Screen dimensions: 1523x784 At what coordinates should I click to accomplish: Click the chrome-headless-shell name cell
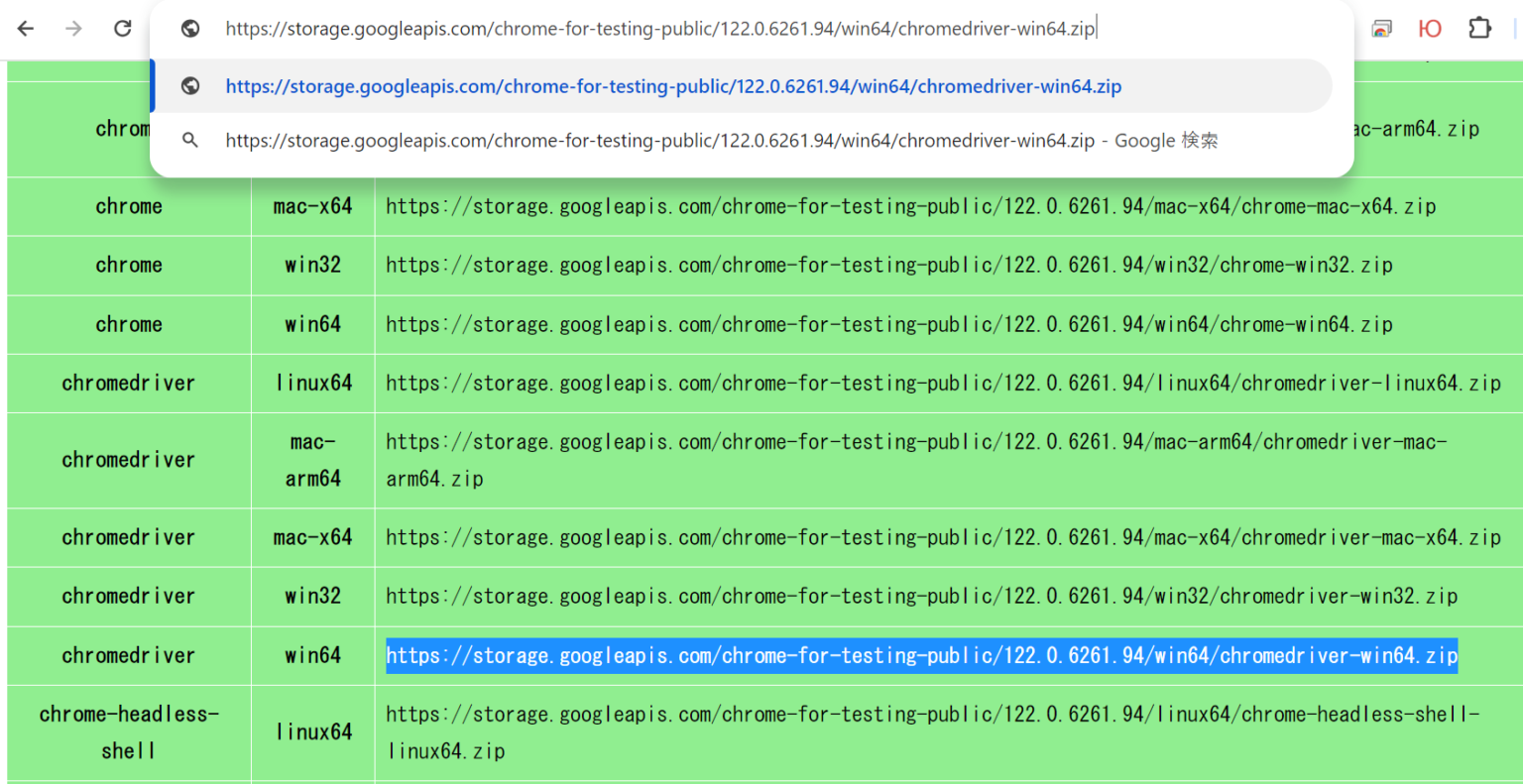(129, 731)
